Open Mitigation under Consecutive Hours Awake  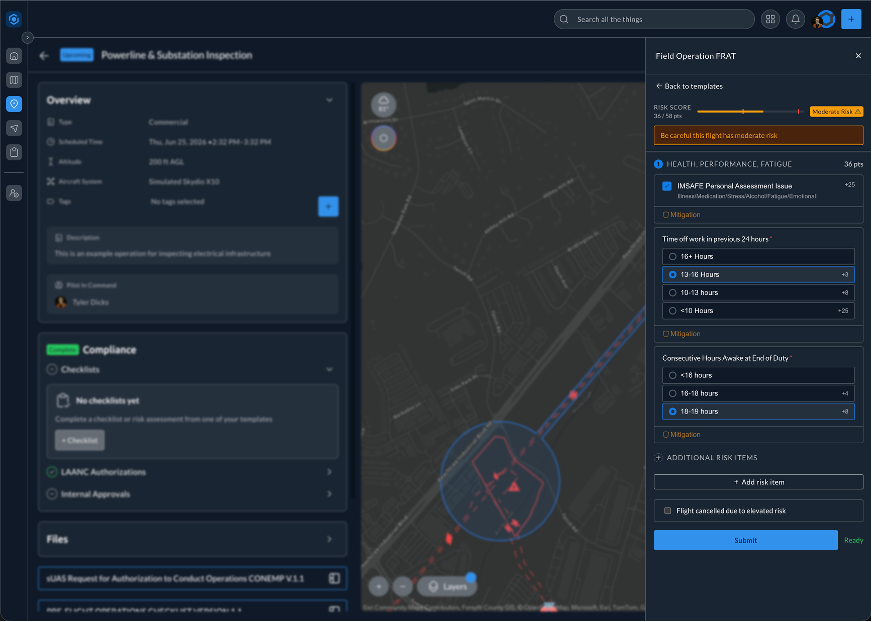click(682, 435)
